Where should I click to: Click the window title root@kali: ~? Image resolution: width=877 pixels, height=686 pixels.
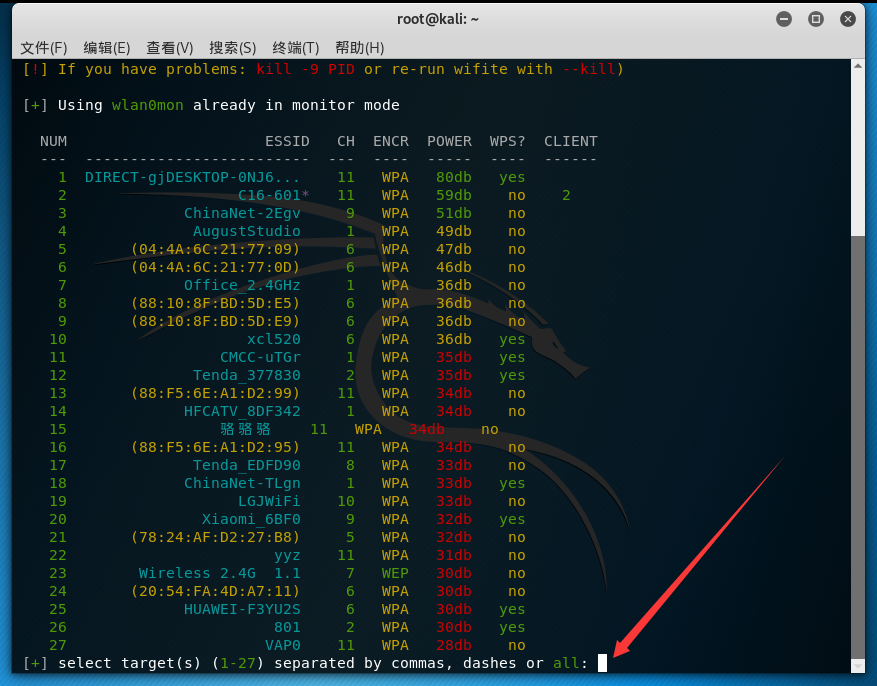[x=438, y=20]
